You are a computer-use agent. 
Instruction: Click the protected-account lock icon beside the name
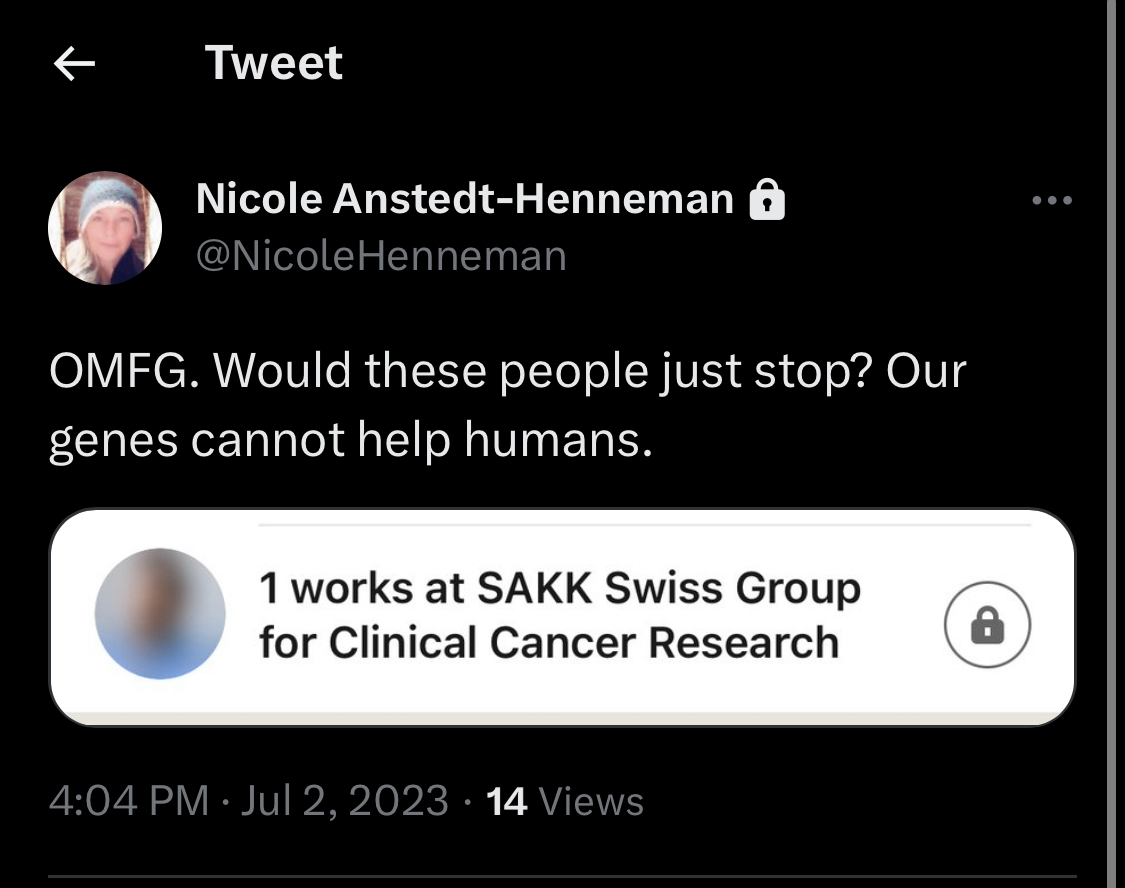(767, 199)
